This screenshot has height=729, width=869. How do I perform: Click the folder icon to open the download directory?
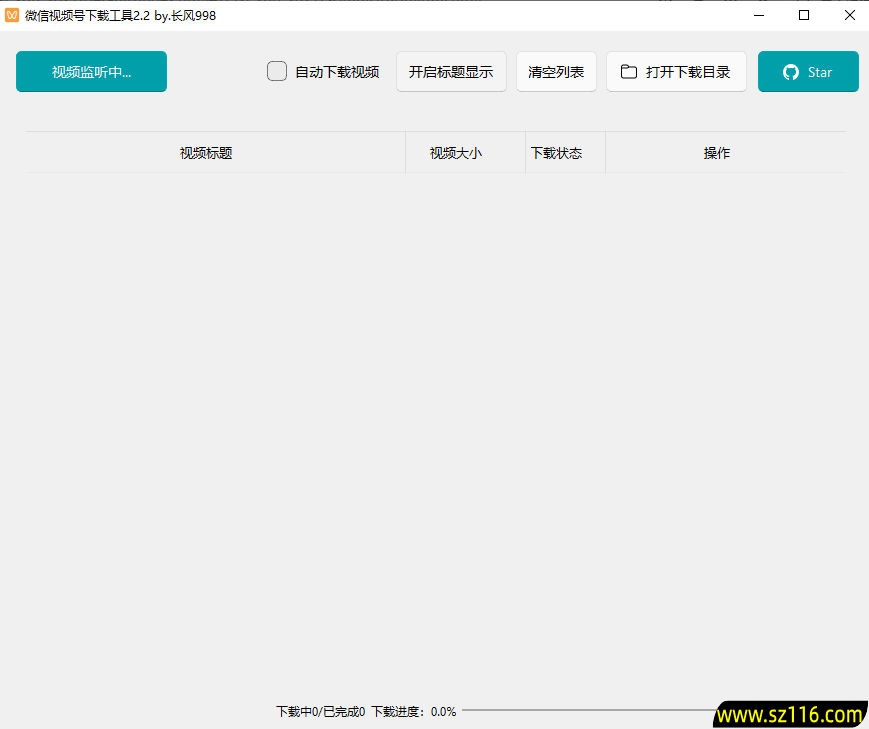(x=628, y=72)
